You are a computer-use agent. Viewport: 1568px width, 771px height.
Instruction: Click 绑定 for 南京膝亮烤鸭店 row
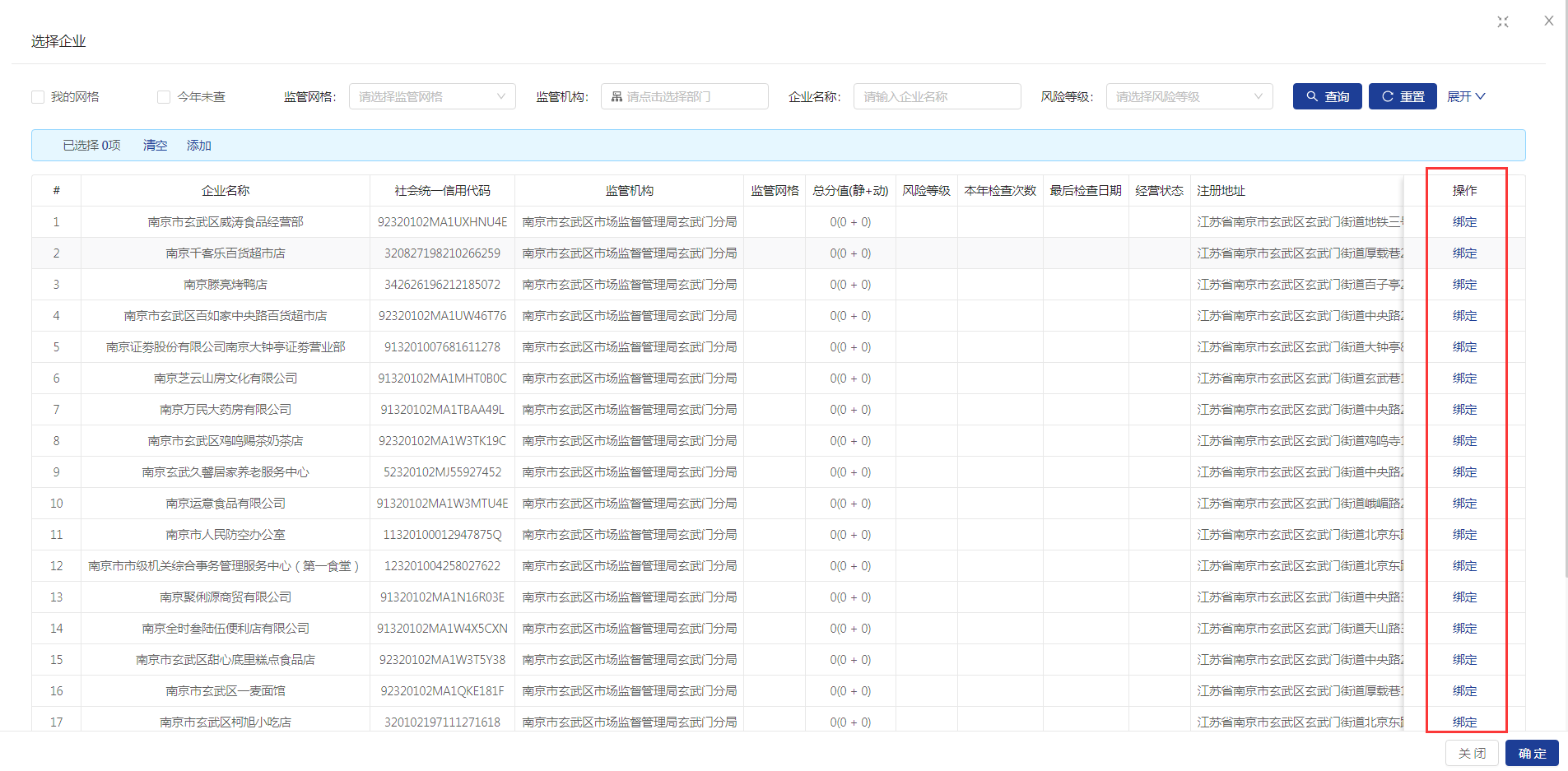[1464, 285]
